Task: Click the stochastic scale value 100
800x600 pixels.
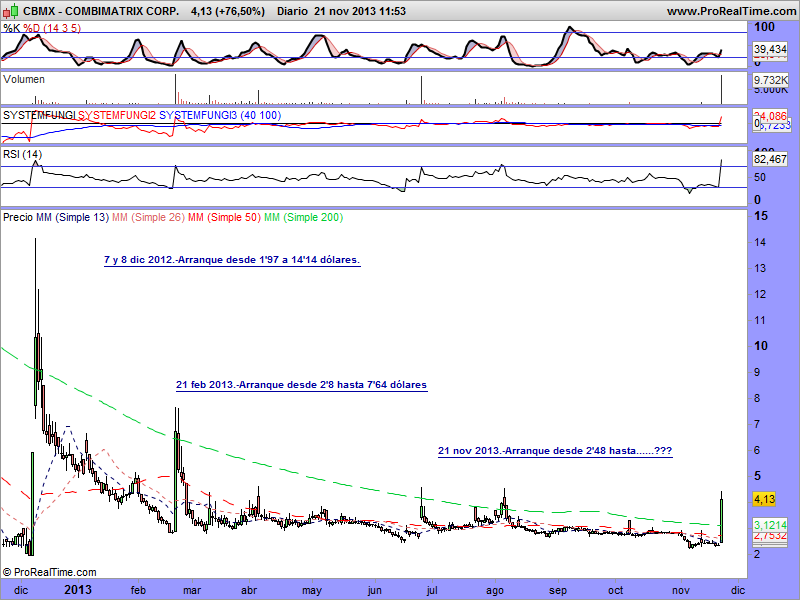Action: 764,27
